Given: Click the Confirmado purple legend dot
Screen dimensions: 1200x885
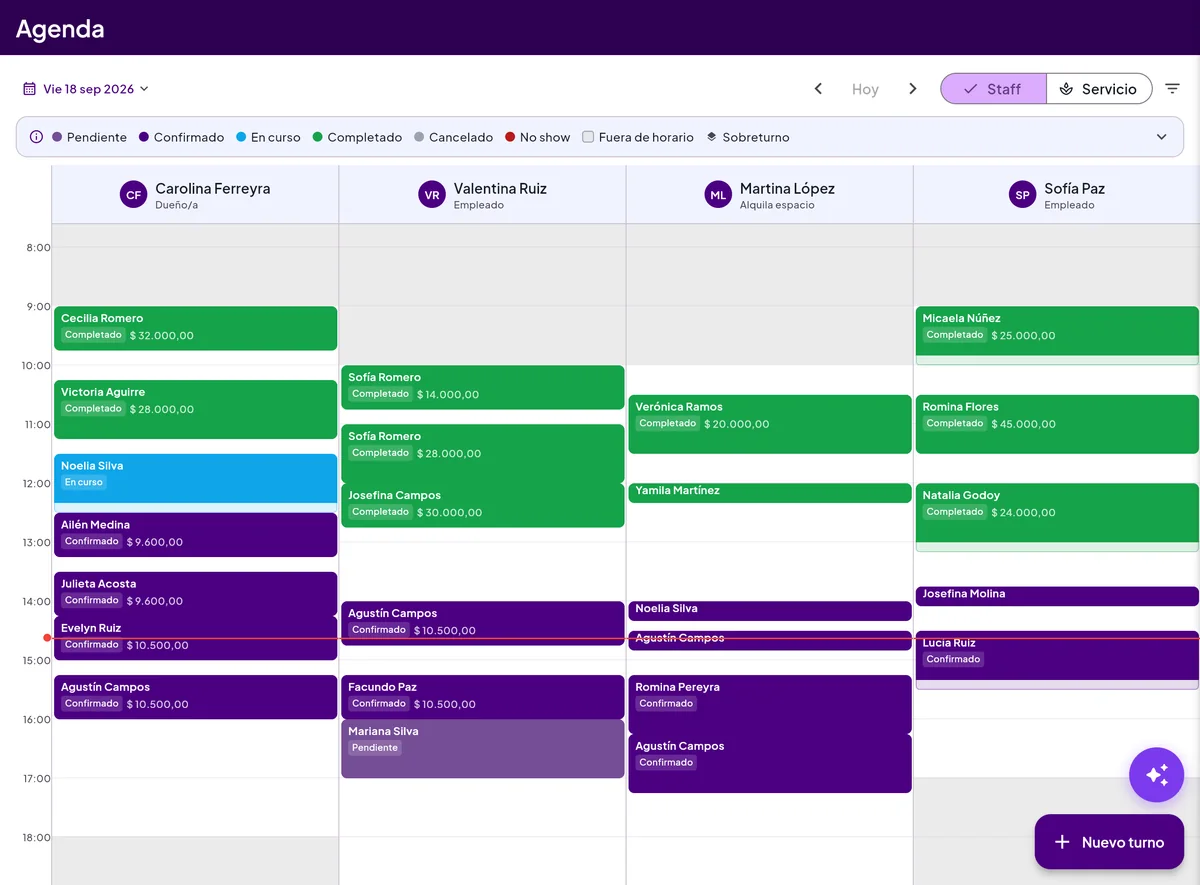Looking at the screenshot, I should 144,137.
